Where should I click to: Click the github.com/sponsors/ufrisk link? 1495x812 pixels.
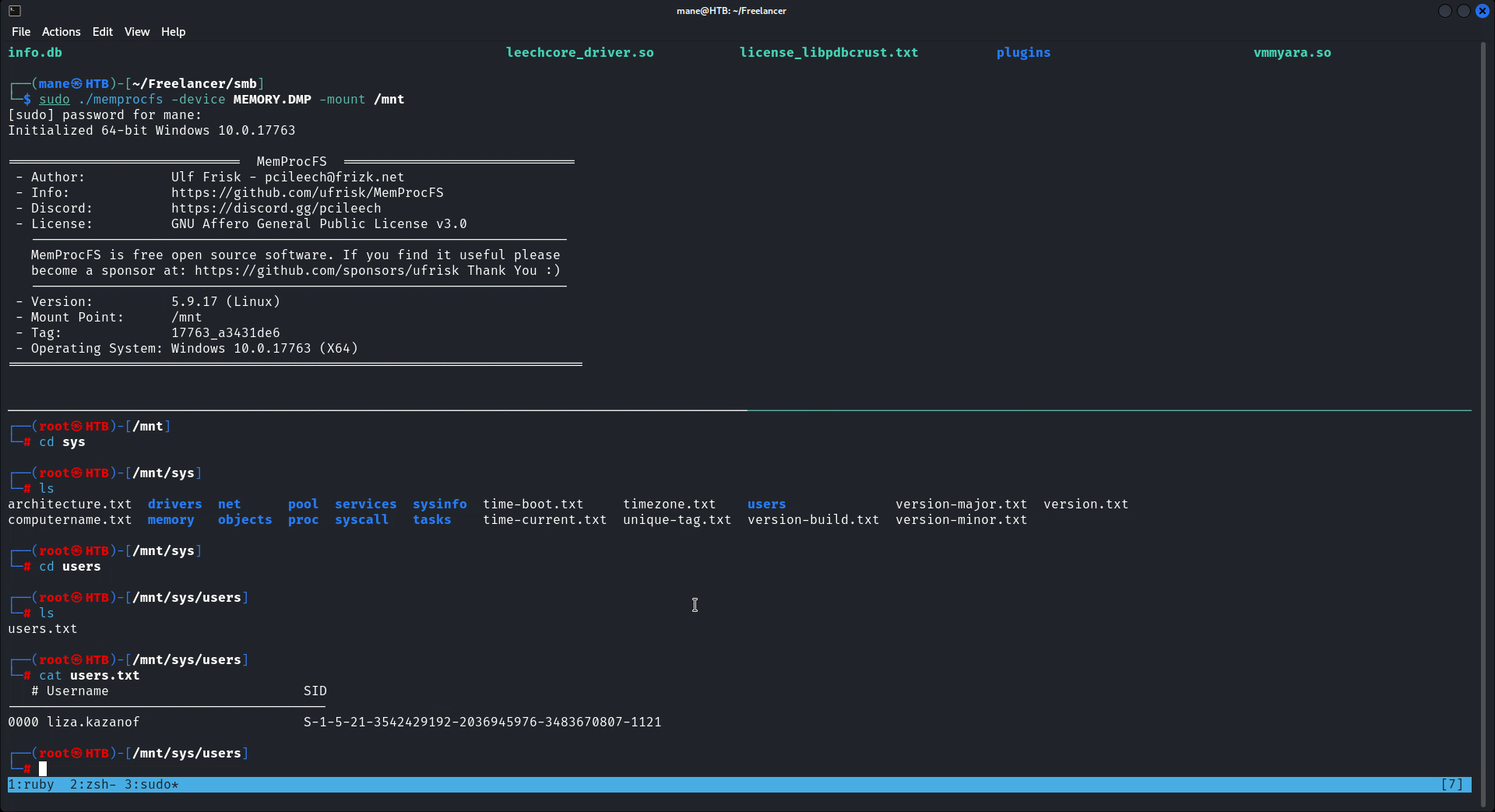327,271
